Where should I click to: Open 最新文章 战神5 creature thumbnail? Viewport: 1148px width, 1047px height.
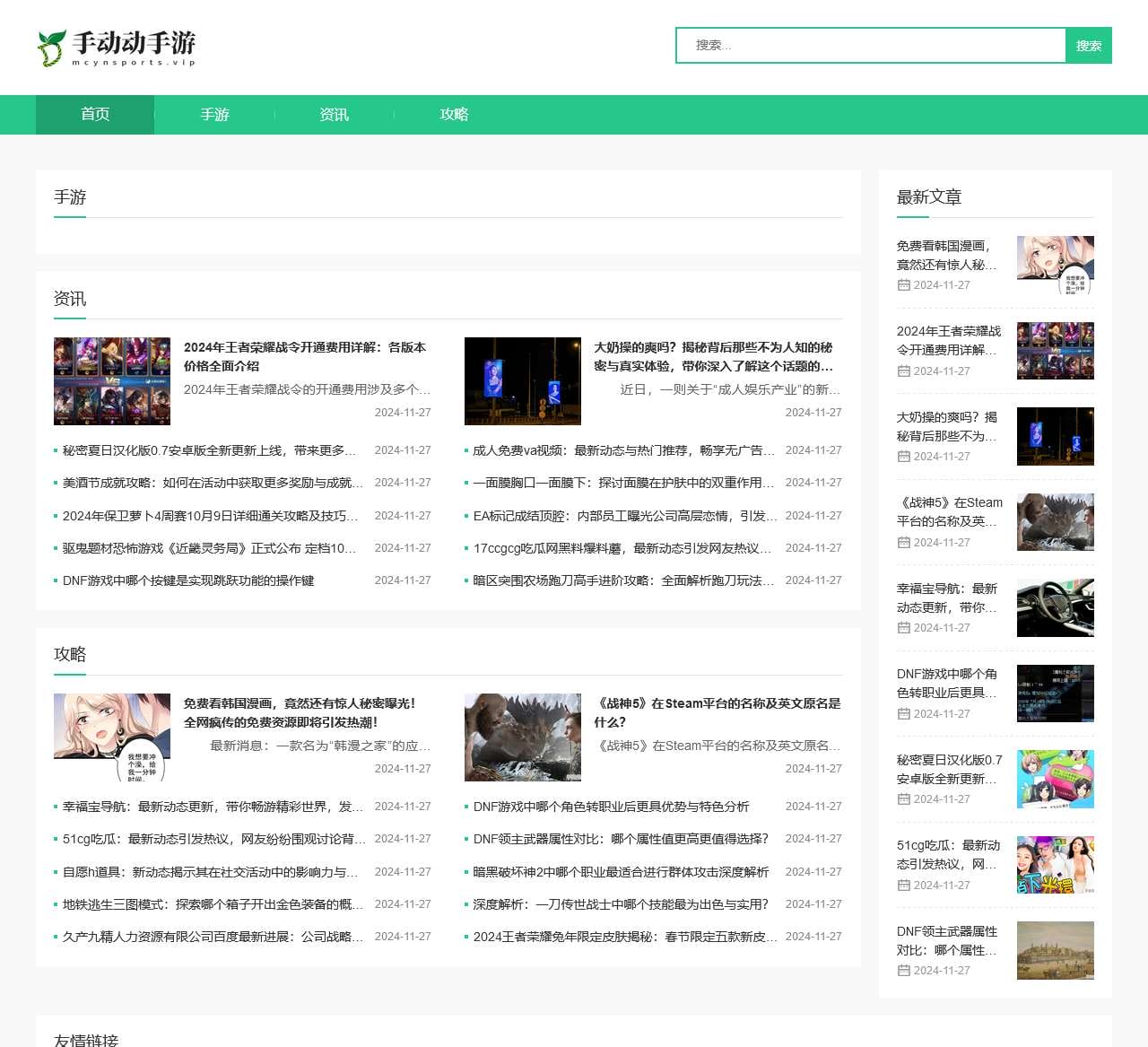point(1056,522)
